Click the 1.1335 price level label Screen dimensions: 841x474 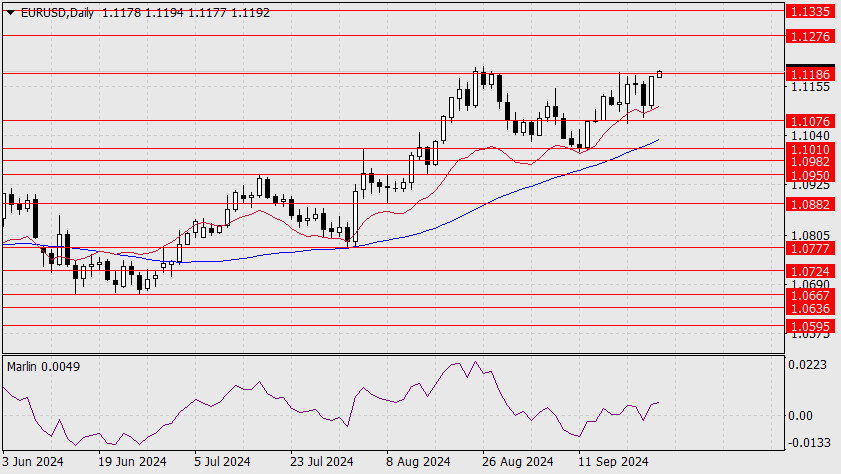810,11
